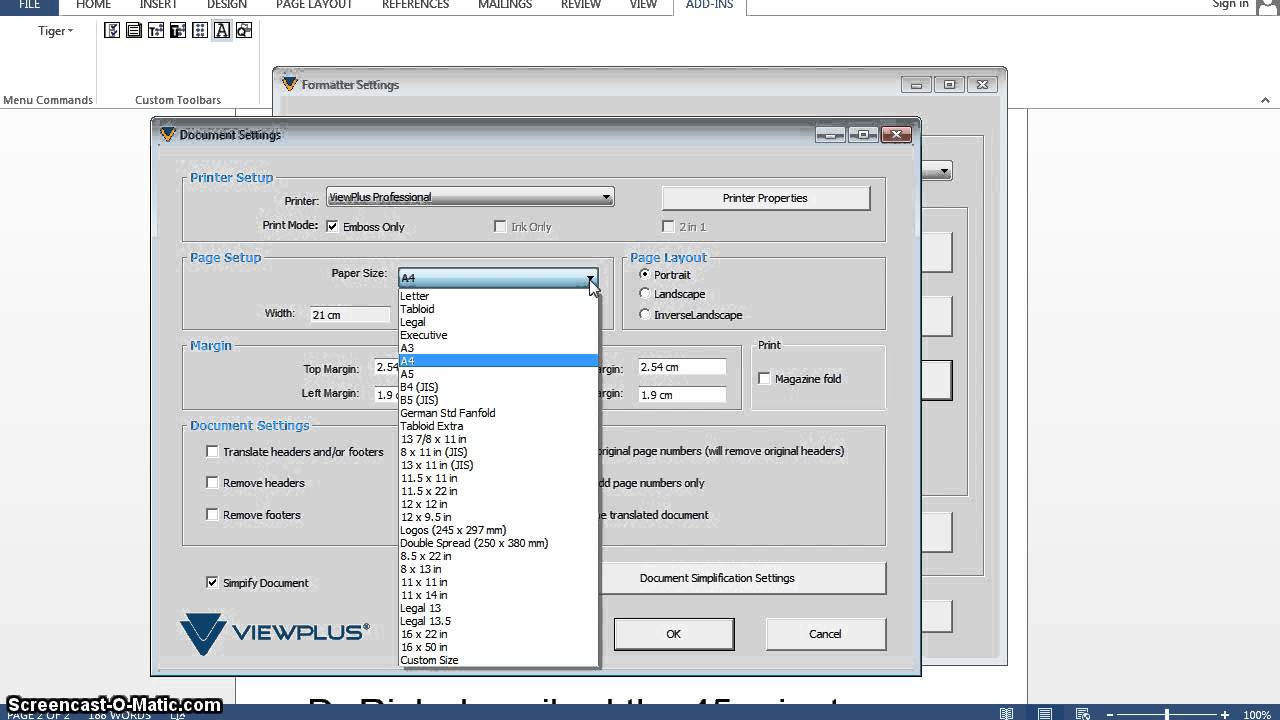Select the Portrait page layout
This screenshot has width=1280, height=720.
click(x=644, y=274)
